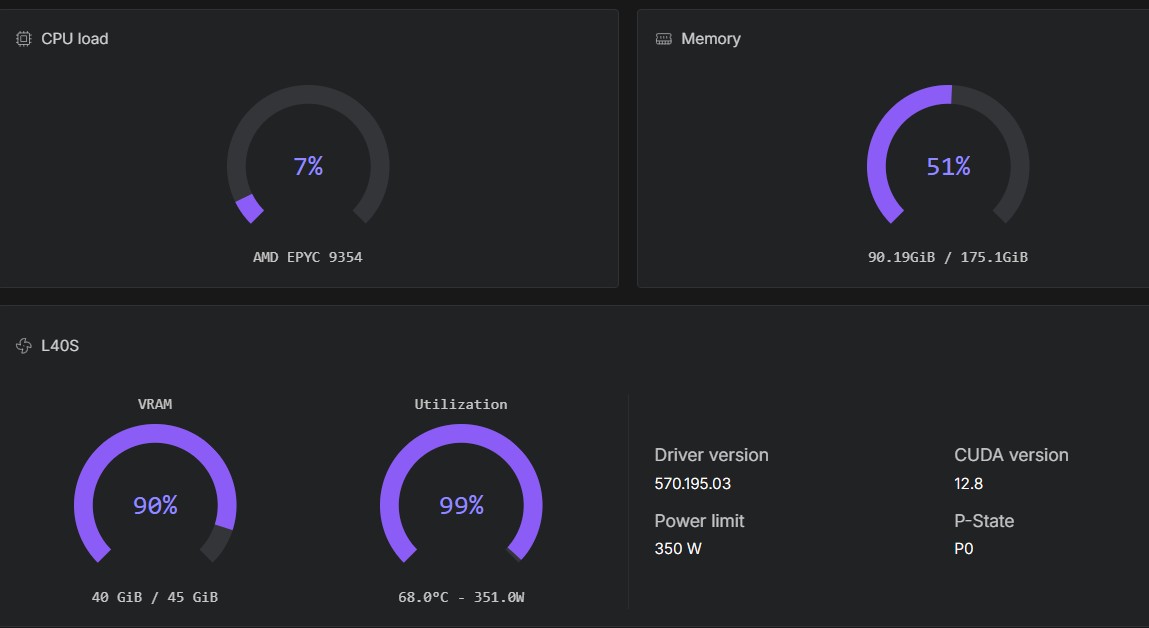Click the 40 GiB / 45 GiB text
Image resolution: width=1149 pixels, height=628 pixels.
[155, 597]
